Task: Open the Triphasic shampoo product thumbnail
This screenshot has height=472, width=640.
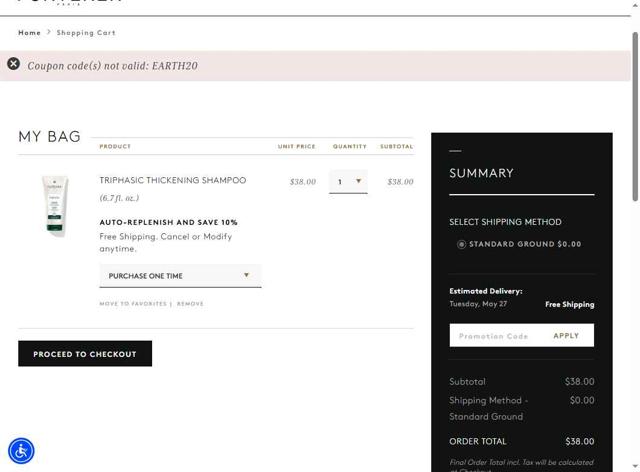Action: point(55,206)
